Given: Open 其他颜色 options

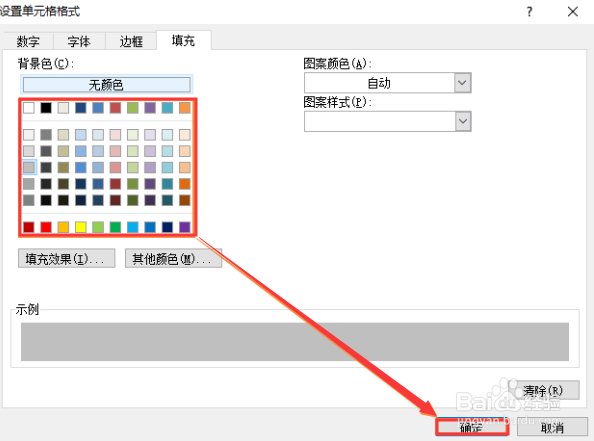Looking at the screenshot, I should 174,258.
